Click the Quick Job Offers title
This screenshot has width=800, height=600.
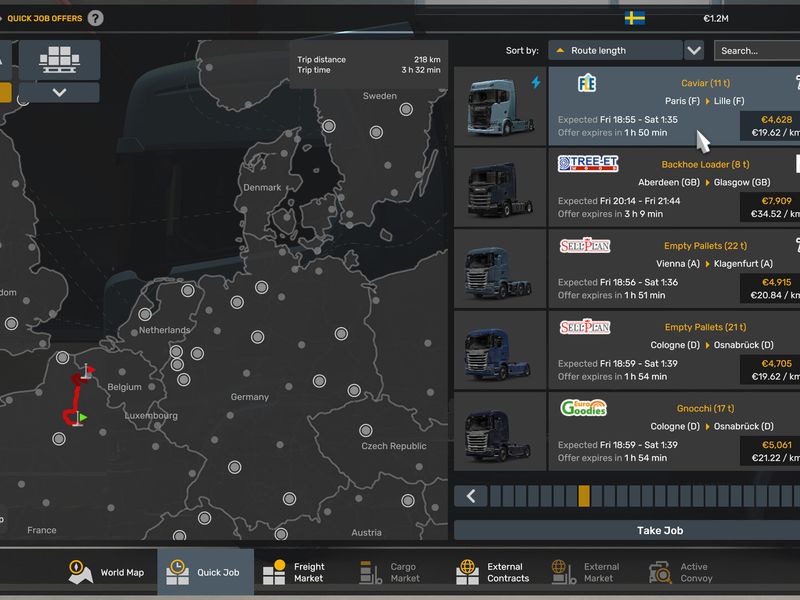(44, 18)
